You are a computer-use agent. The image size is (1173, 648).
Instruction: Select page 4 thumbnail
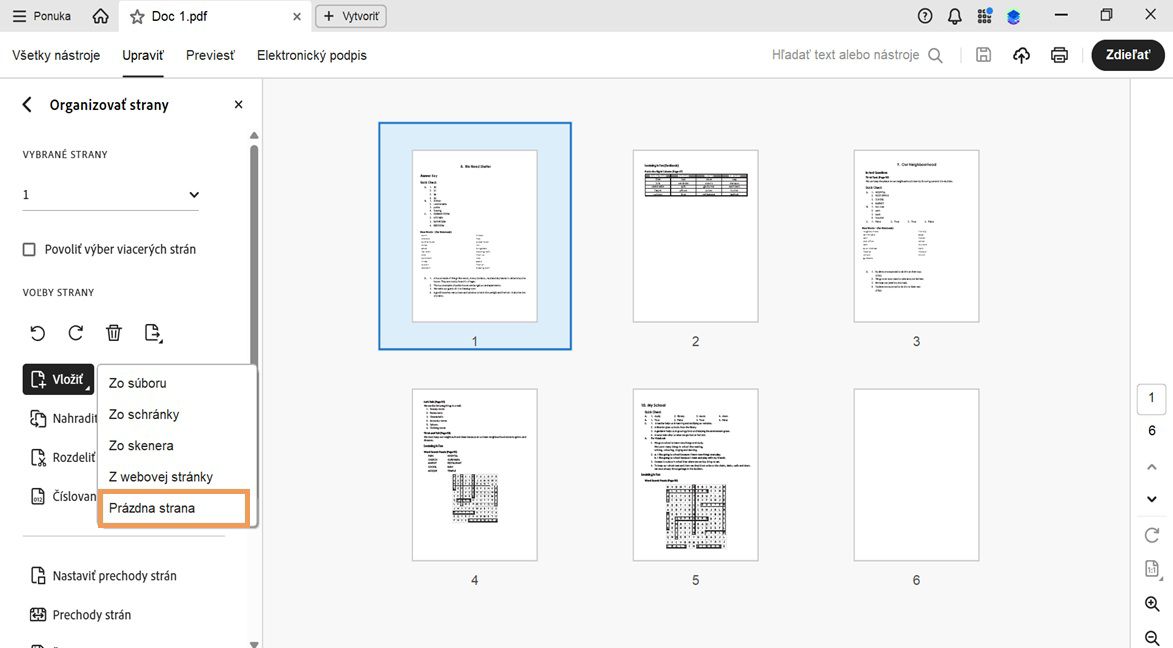(x=475, y=474)
